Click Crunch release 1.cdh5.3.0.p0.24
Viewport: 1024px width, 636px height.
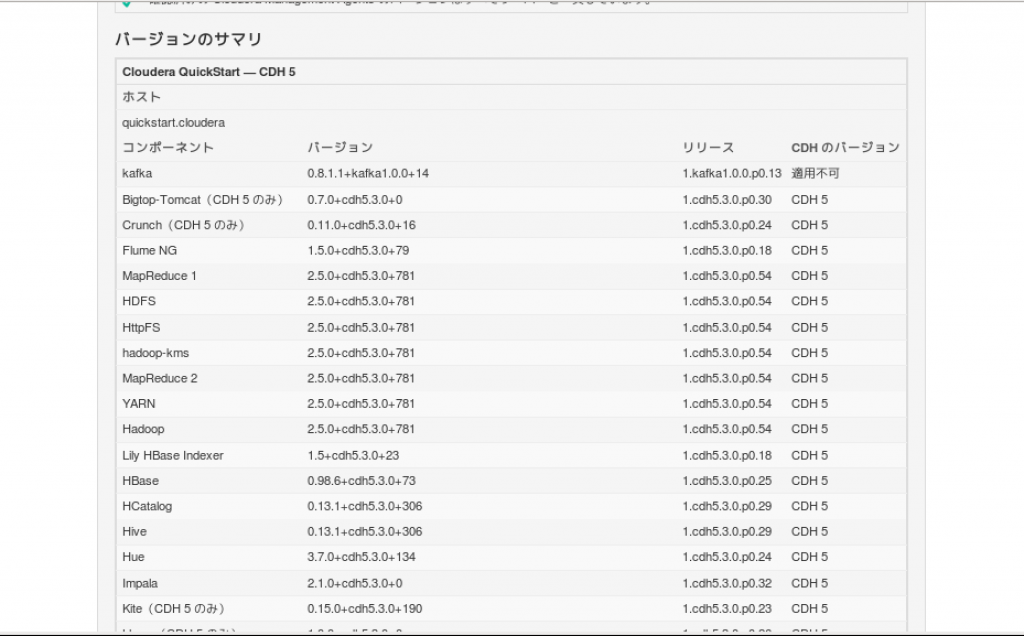pos(728,225)
